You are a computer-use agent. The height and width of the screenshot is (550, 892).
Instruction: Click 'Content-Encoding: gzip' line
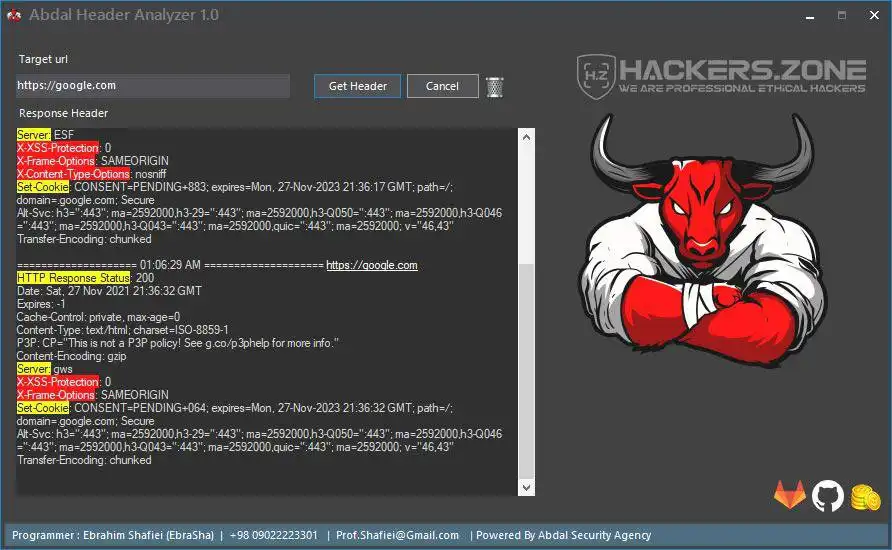[x=71, y=356]
